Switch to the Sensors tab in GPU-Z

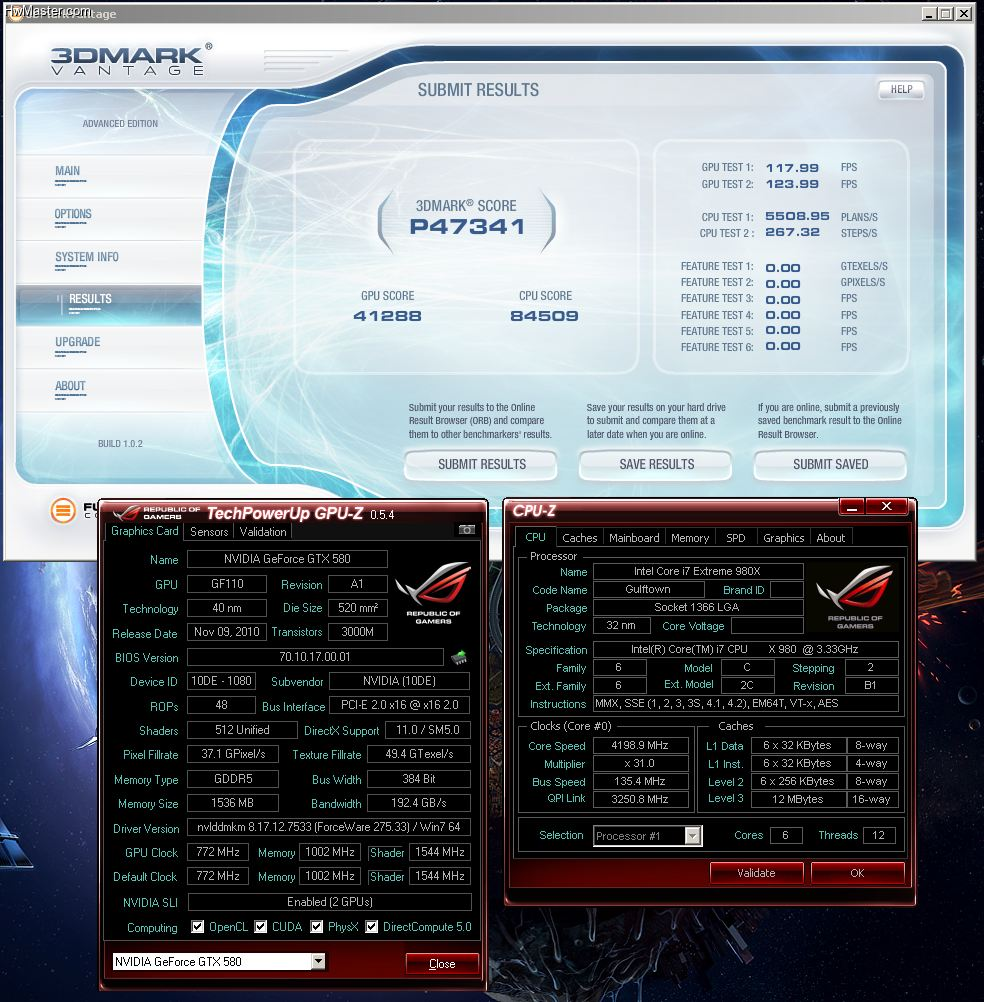(x=209, y=532)
